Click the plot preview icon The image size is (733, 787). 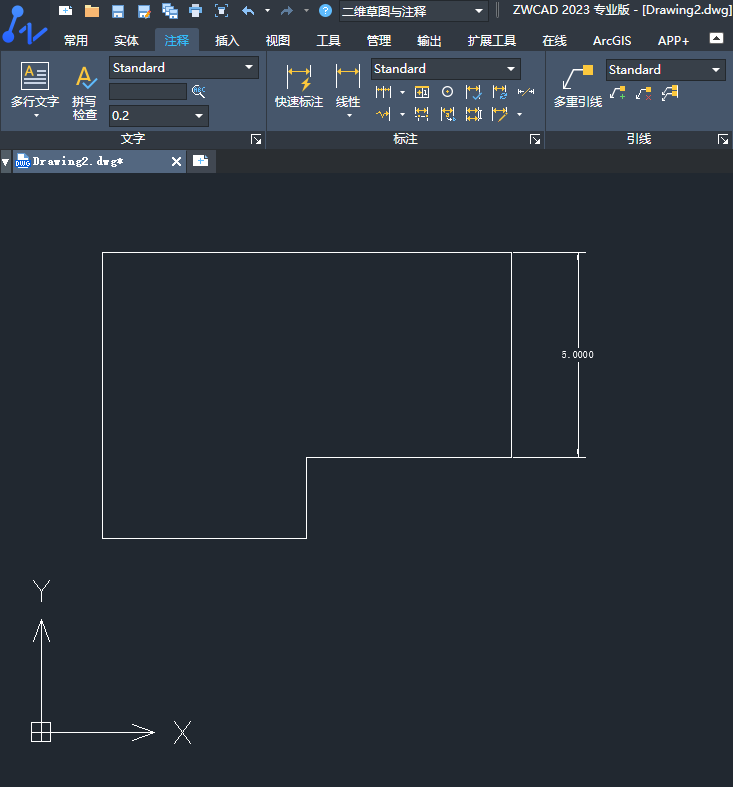(x=221, y=11)
